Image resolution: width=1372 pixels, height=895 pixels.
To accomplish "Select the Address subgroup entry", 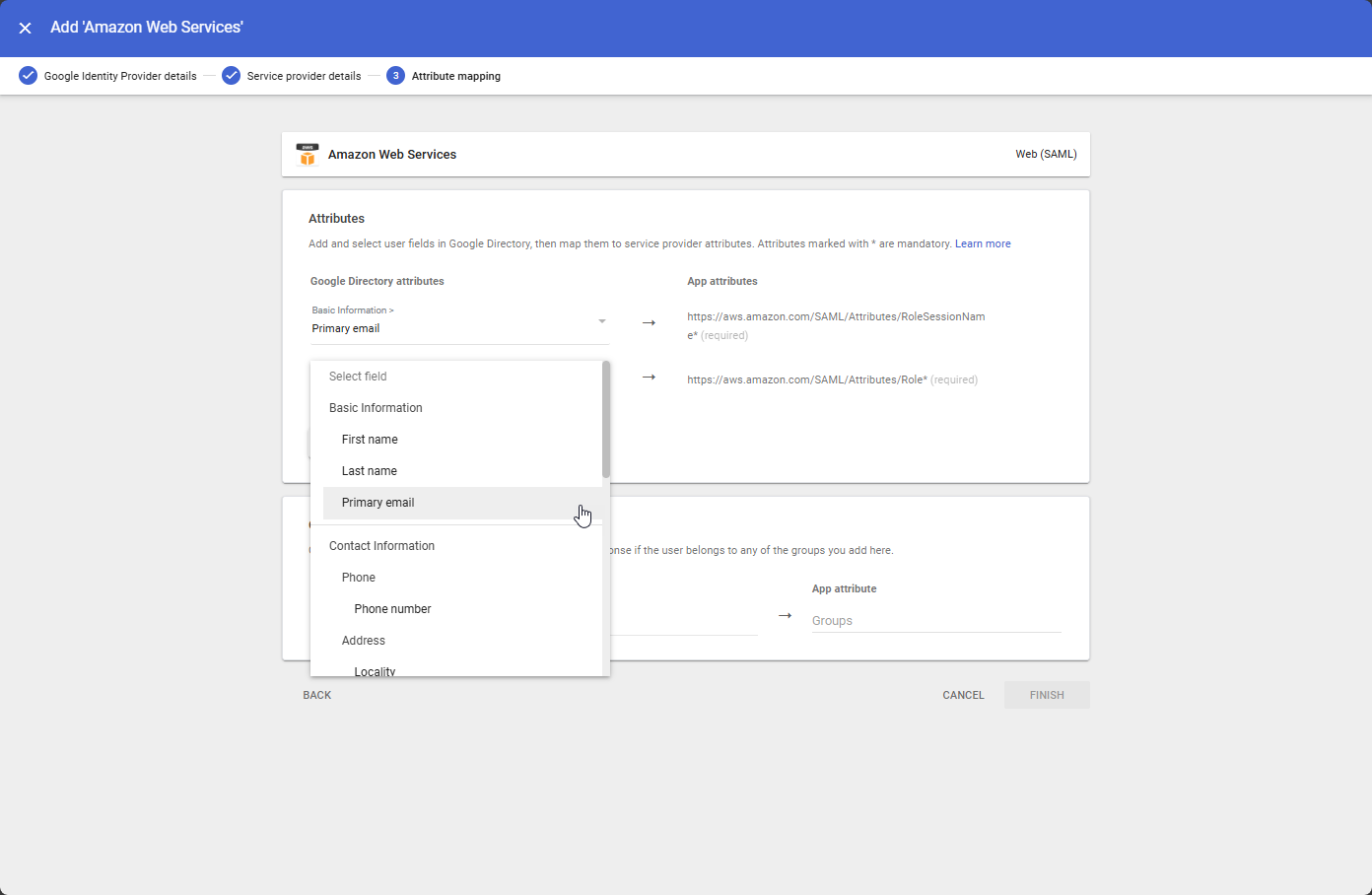I will [x=456, y=641].
